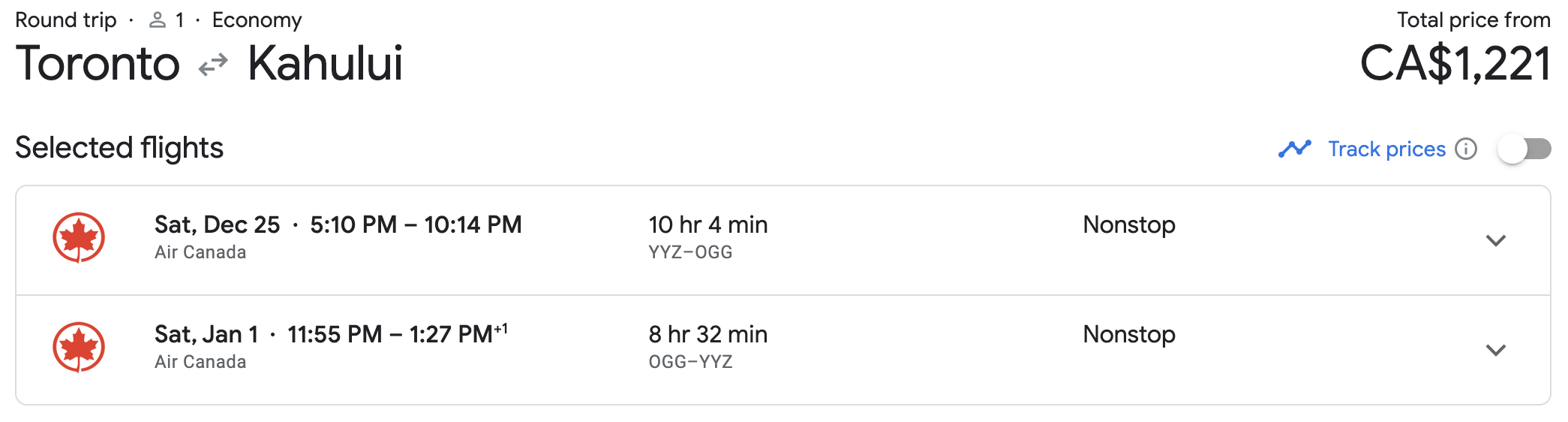Expand the Sat, Dec 25 flight details

(x=1495, y=240)
